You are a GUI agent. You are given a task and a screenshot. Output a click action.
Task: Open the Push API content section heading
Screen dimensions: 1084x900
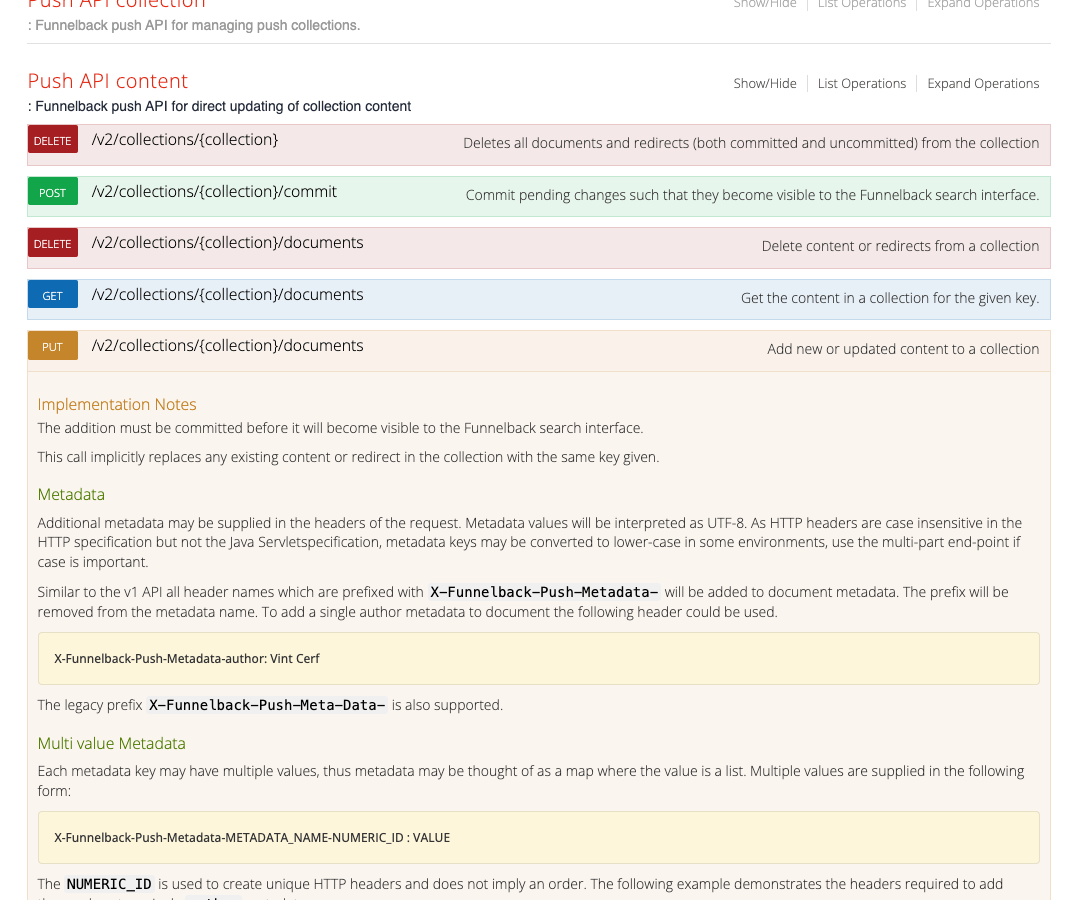pyautogui.click(x=107, y=81)
